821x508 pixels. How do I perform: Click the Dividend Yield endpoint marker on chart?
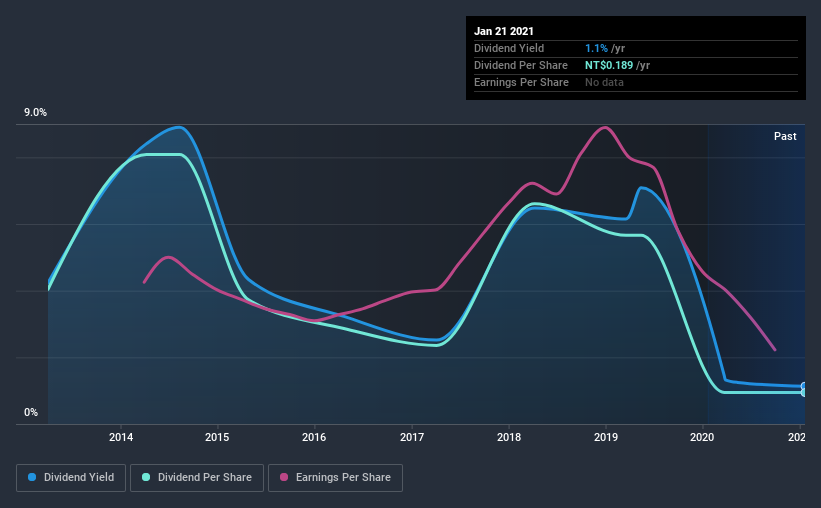(x=804, y=386)
